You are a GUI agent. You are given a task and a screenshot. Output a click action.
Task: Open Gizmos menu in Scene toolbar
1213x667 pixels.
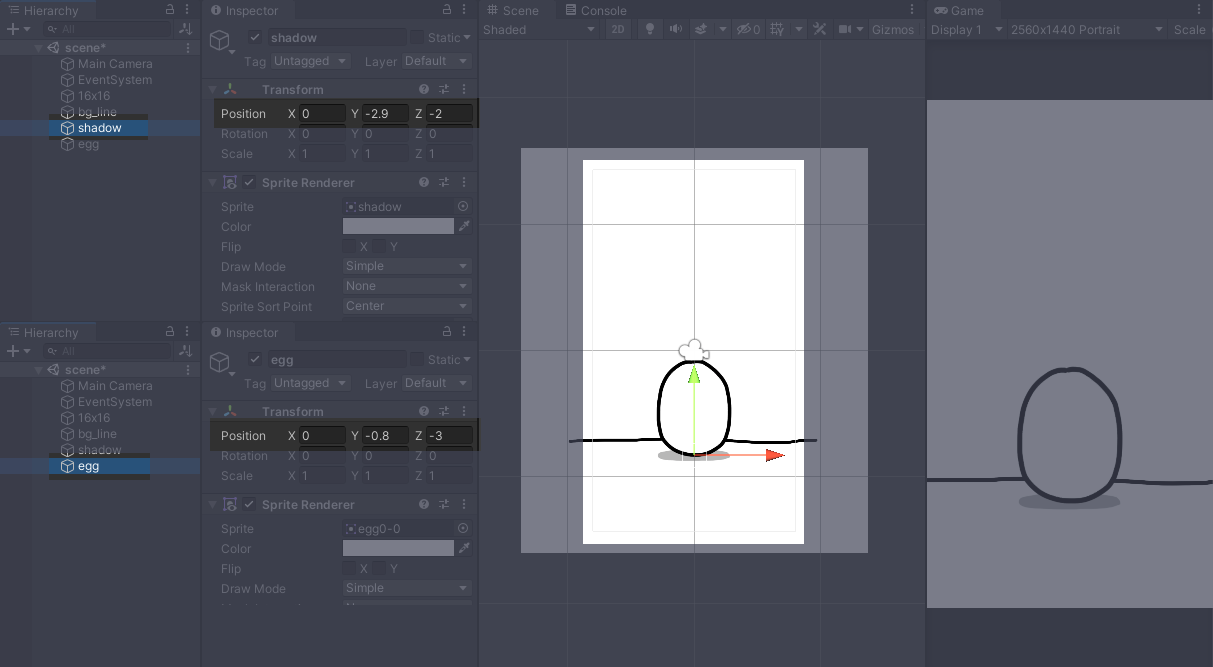[x=893, y=29]
